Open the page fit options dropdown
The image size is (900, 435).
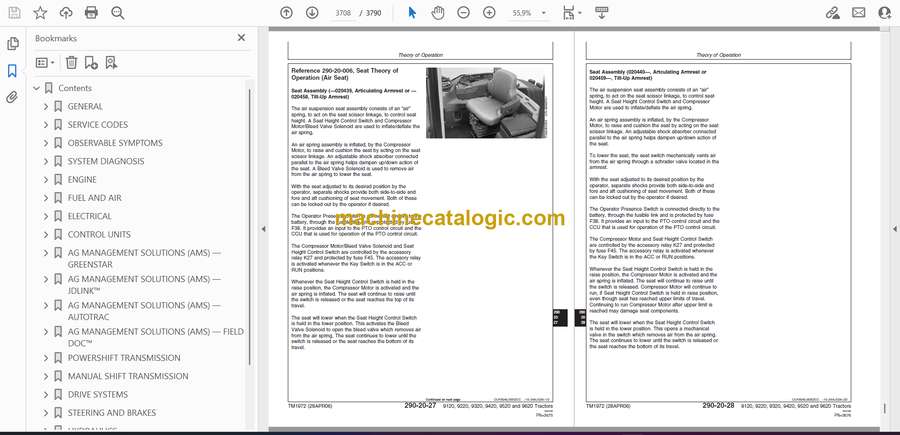[x=572, y=13]
